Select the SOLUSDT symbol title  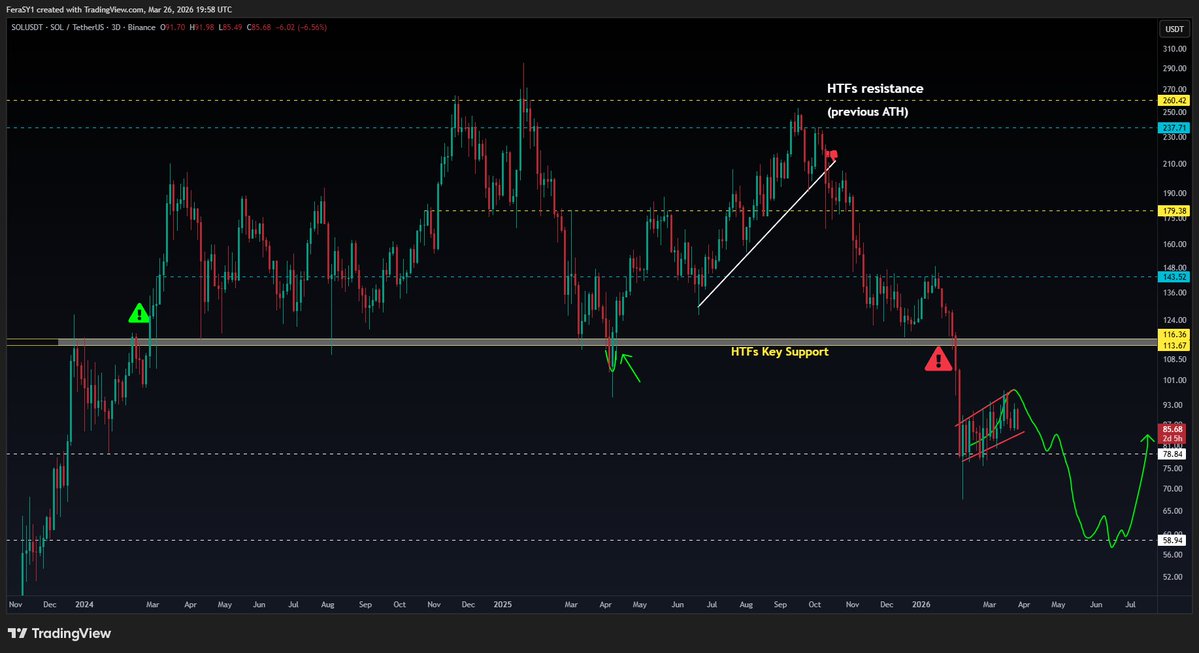26,28
